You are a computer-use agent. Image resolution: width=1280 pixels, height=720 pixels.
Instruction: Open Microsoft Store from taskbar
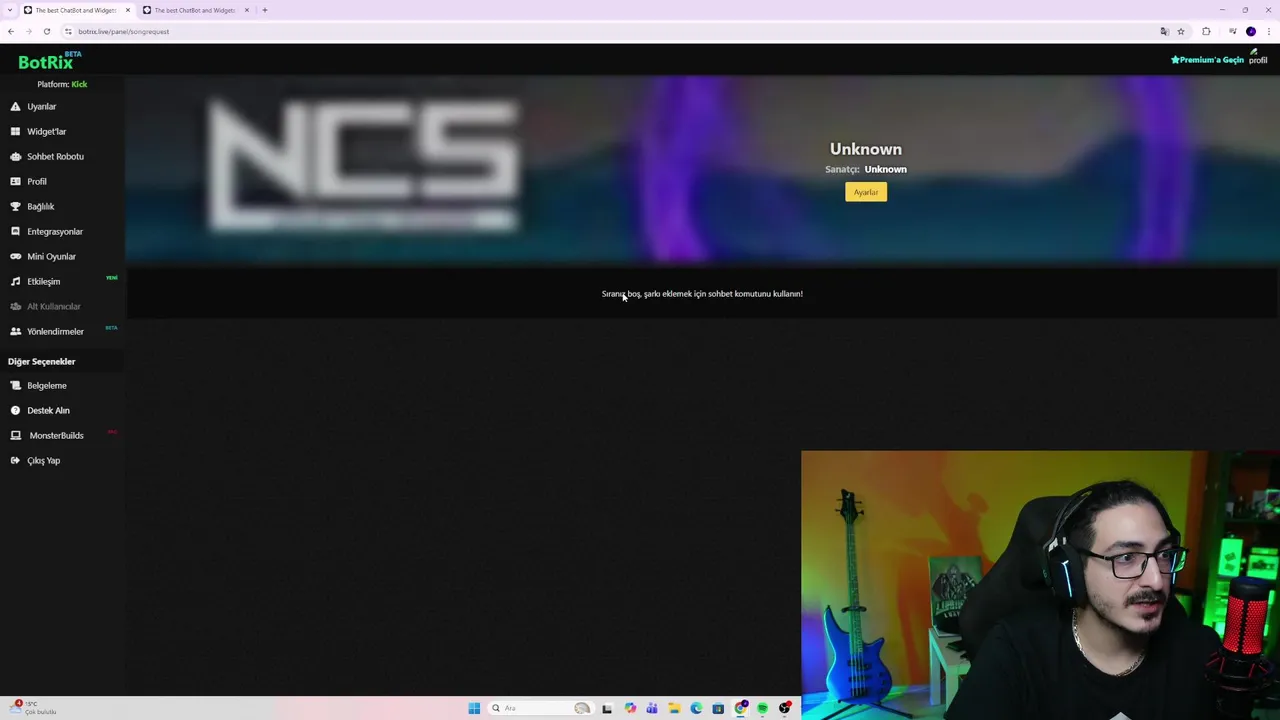[718, 708]
